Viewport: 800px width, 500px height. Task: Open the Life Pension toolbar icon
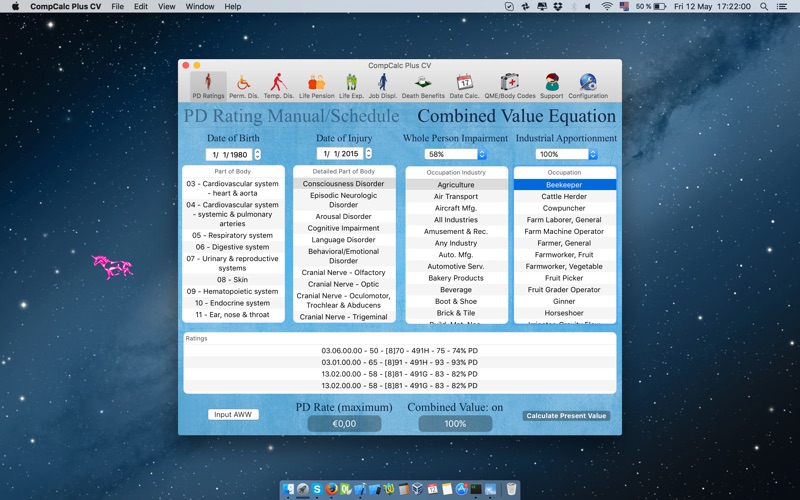[x=316, y=86]
